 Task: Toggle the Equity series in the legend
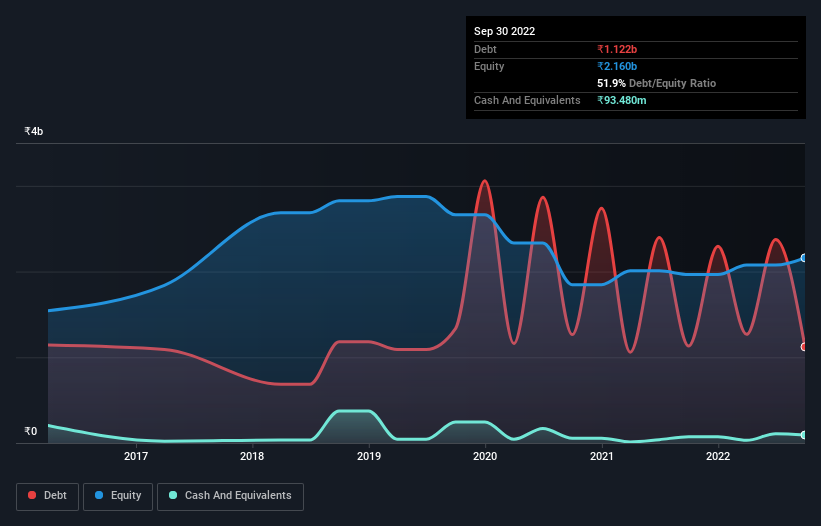pos(118,496)
